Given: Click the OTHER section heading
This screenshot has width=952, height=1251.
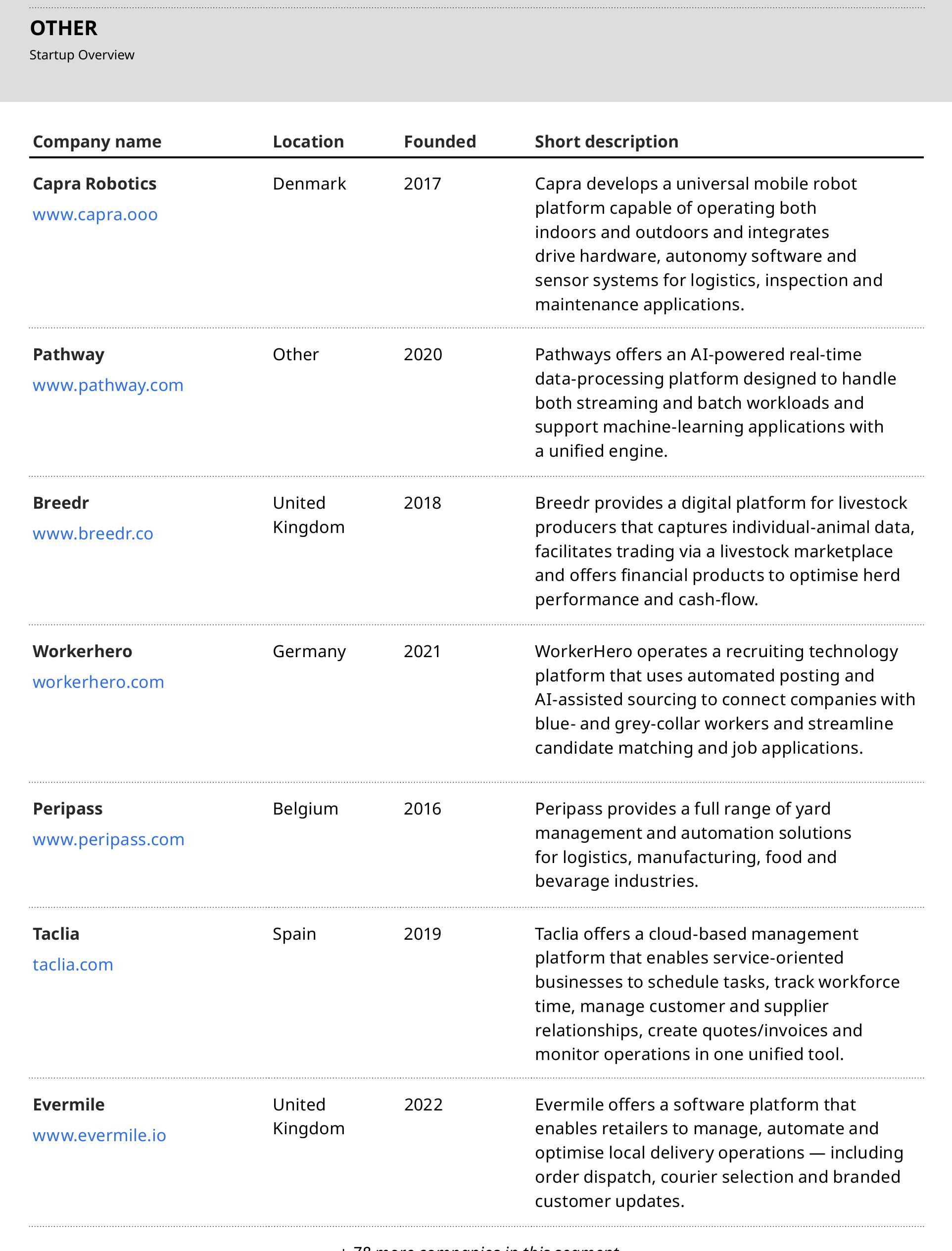Looking at the screenshot, I should pyautogui.click(x=63, y=28).
